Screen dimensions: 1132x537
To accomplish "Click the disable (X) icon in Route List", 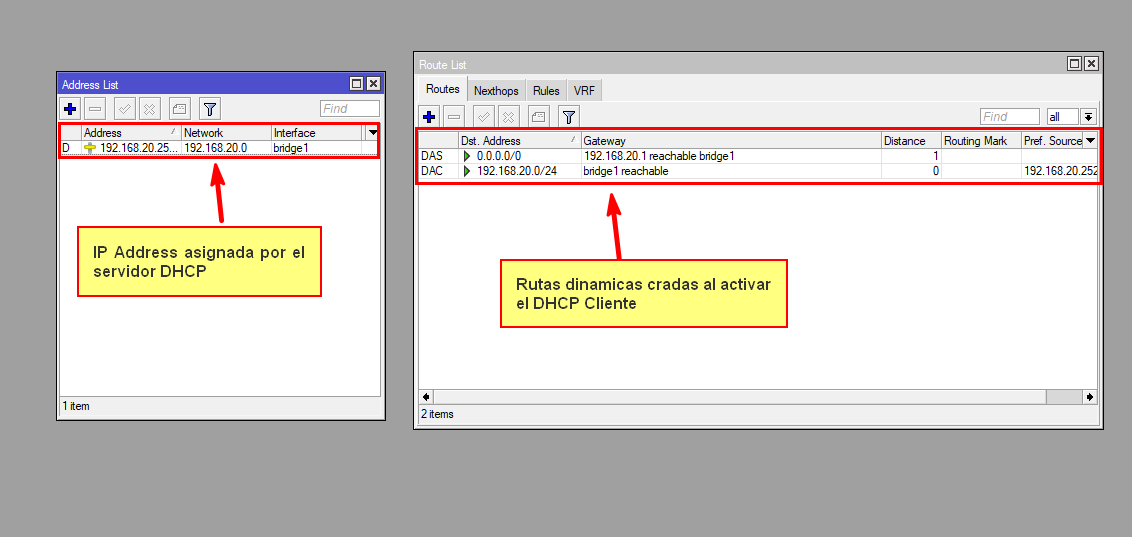I will tap(509, 117).
